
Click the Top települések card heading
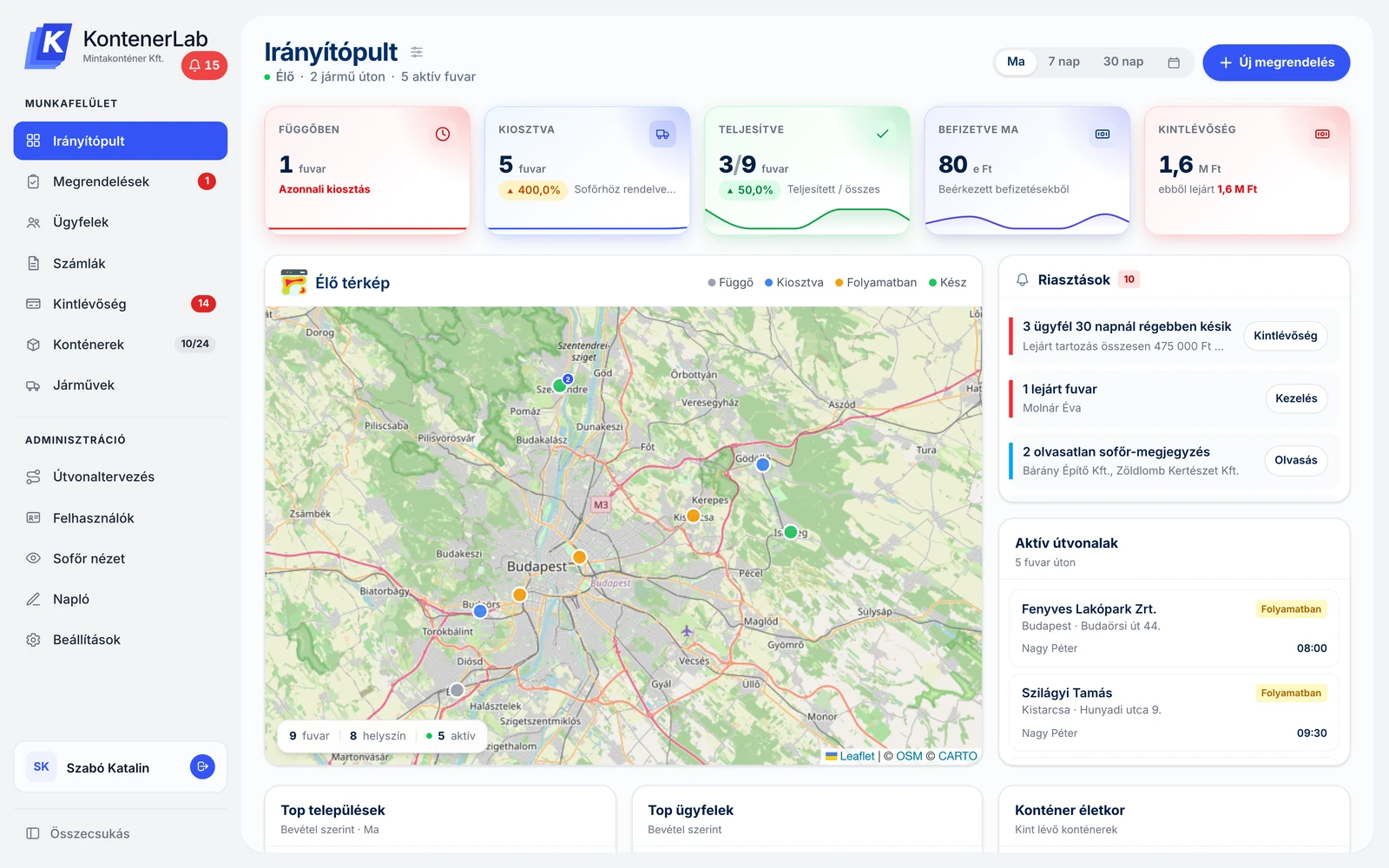pos(332,810)
